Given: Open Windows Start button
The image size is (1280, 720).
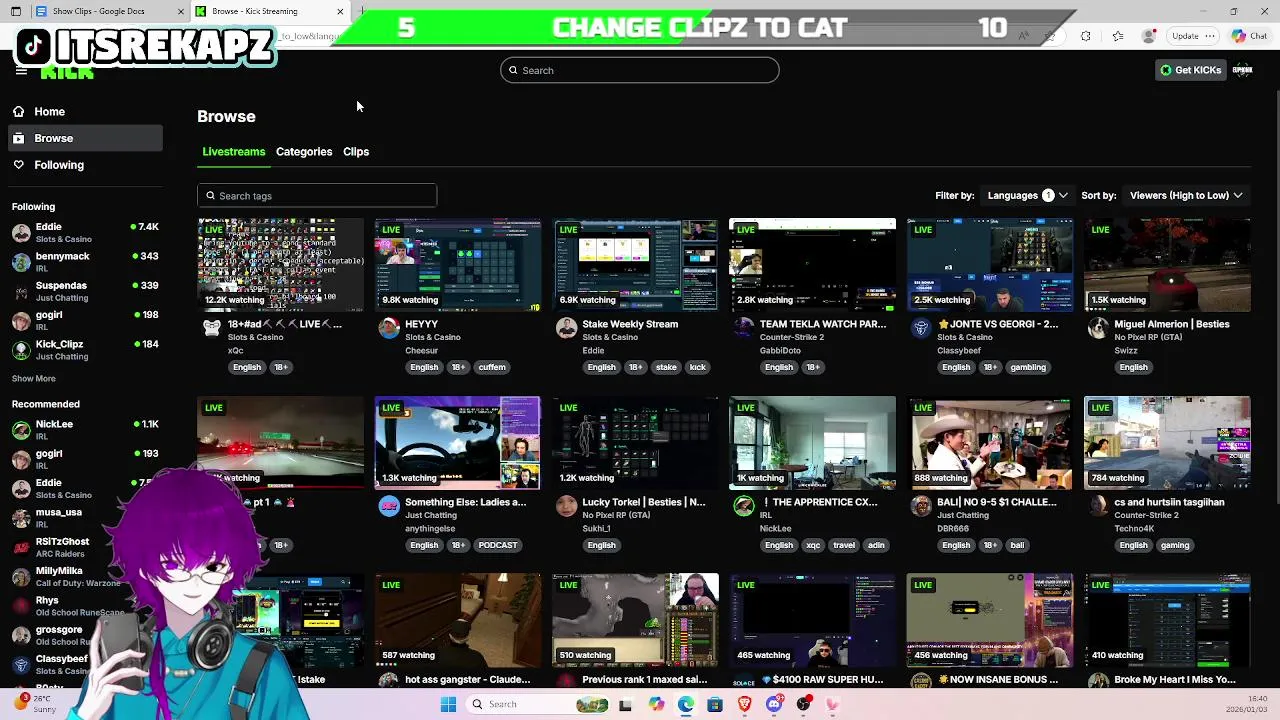Looking at the screenshot, I should click(448, 704).
